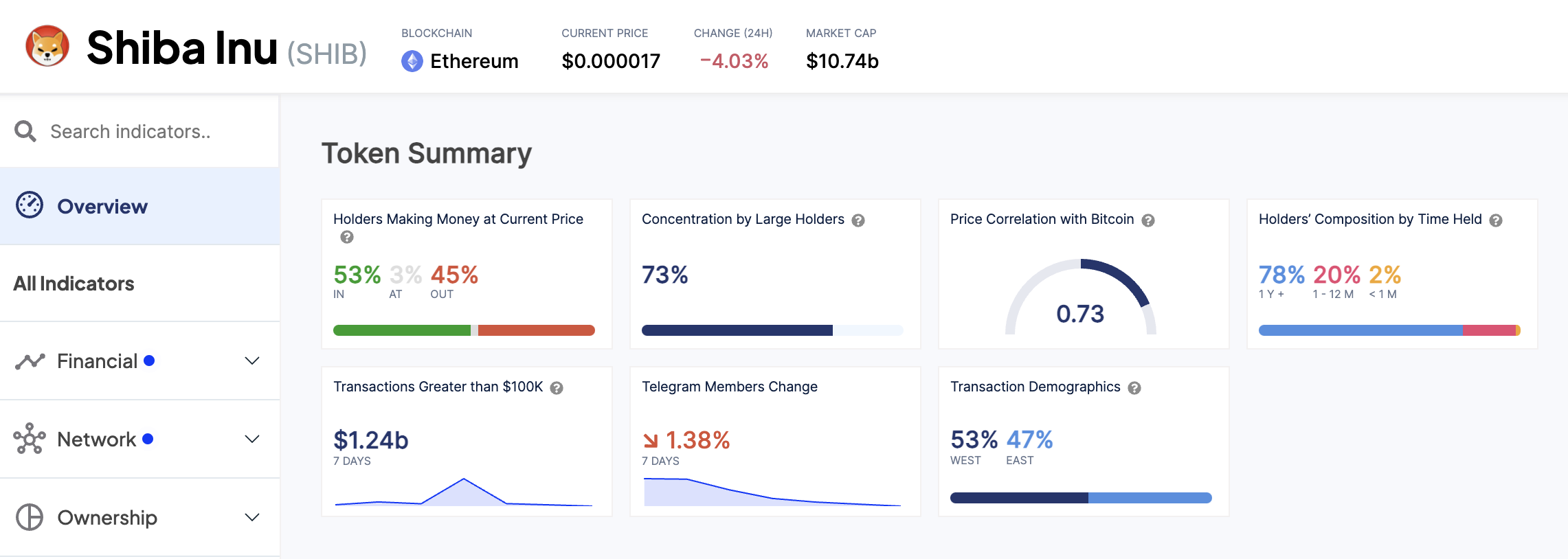Open help for Holders' Composition by Time Held
The height and width of the screenshot is (559, 1568).
pos(1496,220)
